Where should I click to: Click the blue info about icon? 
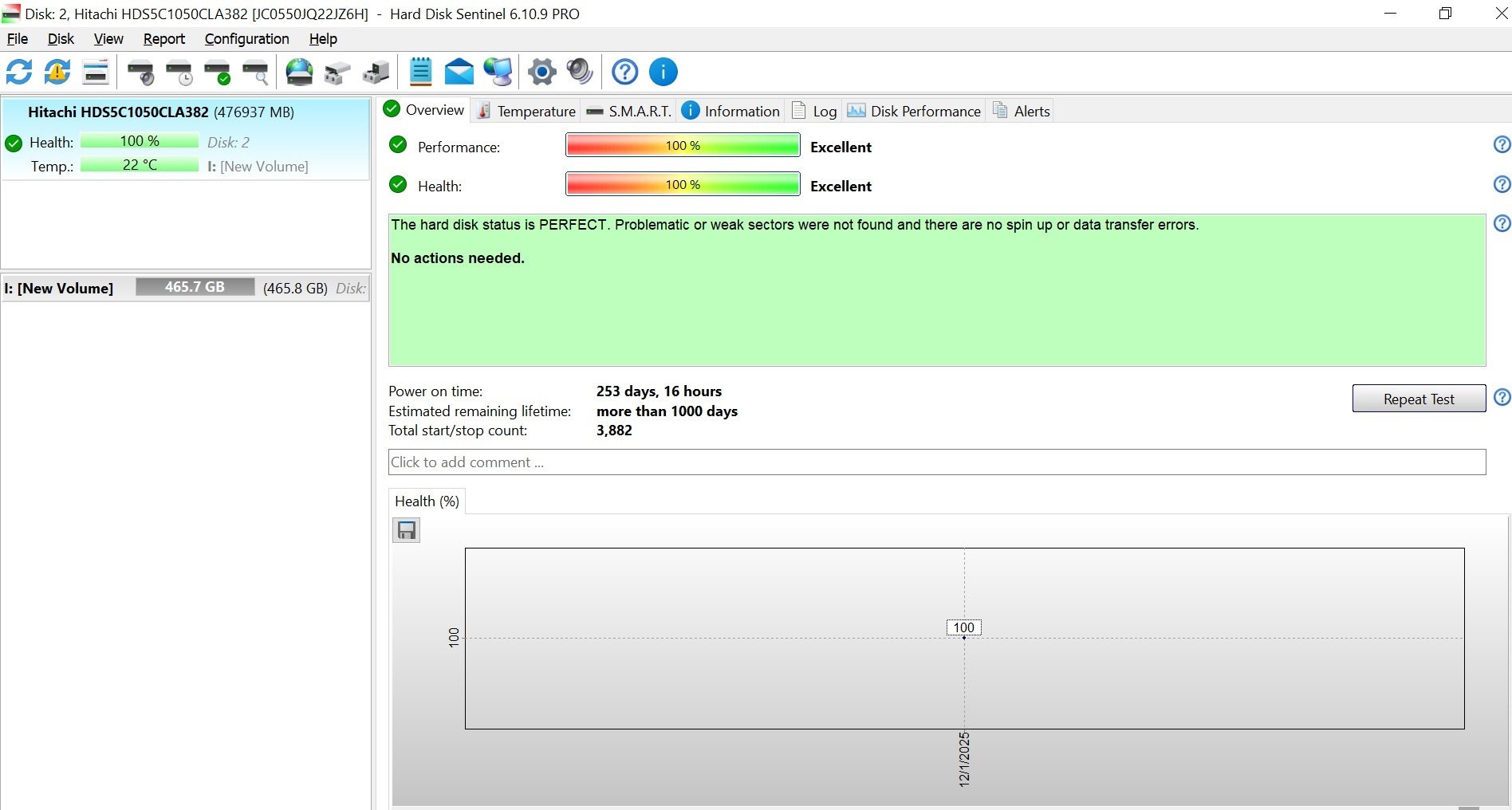pos(663,73)
